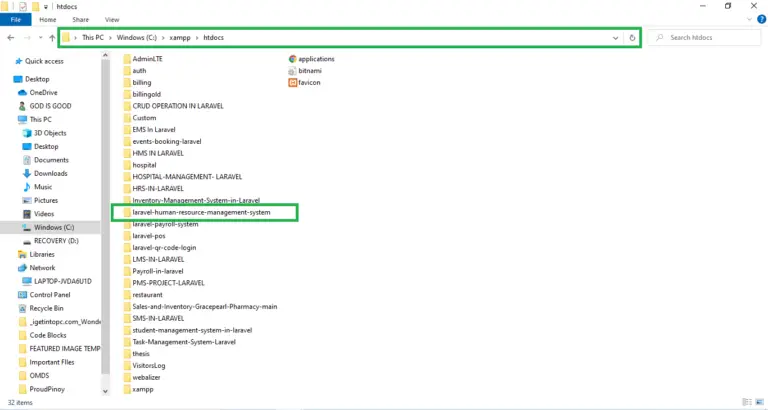Select the hospital folder icon
768x410 pixels.
point(127,165)
